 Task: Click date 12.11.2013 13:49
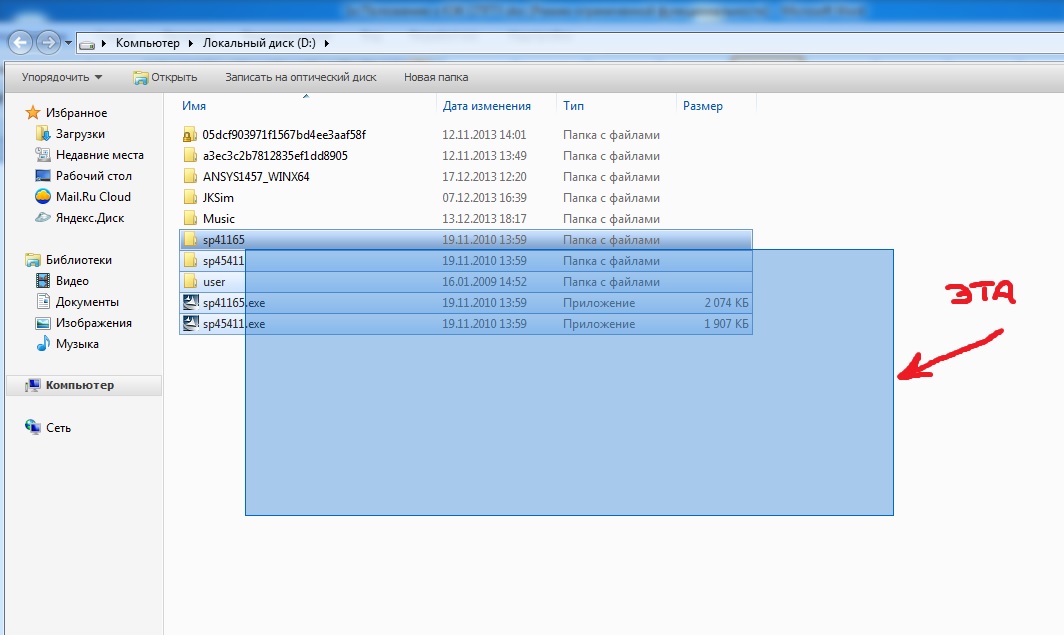click(484, 155)
